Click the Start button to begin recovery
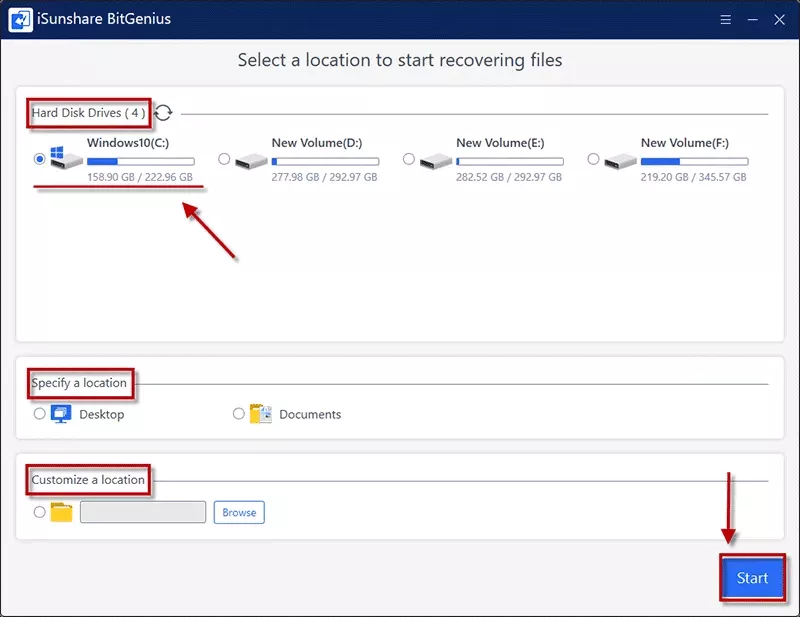The height and width of the screenshot is (617, 800). (752, 578)
